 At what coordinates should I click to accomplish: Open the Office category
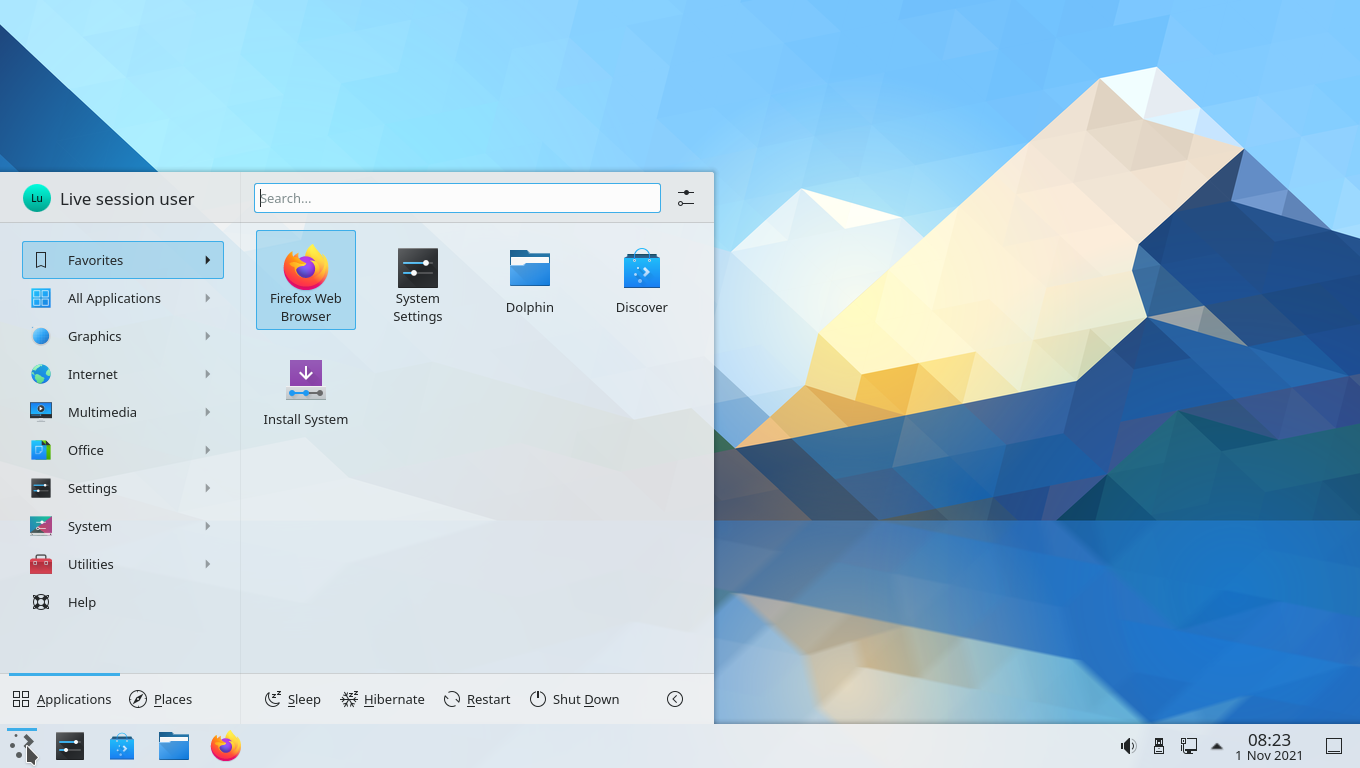(123, 450)
